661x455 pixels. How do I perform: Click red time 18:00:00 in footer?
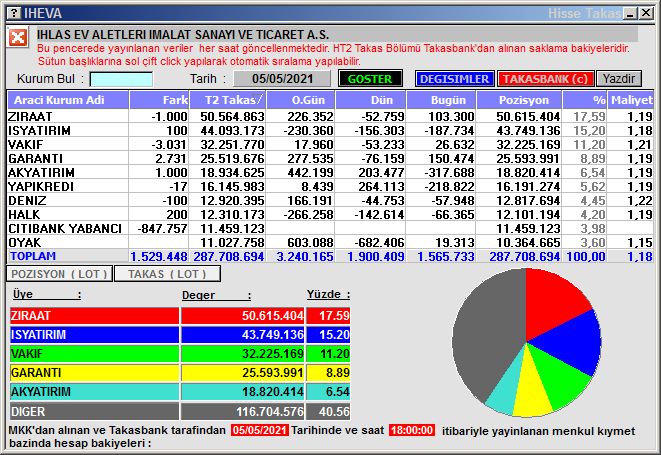[412, 430]
